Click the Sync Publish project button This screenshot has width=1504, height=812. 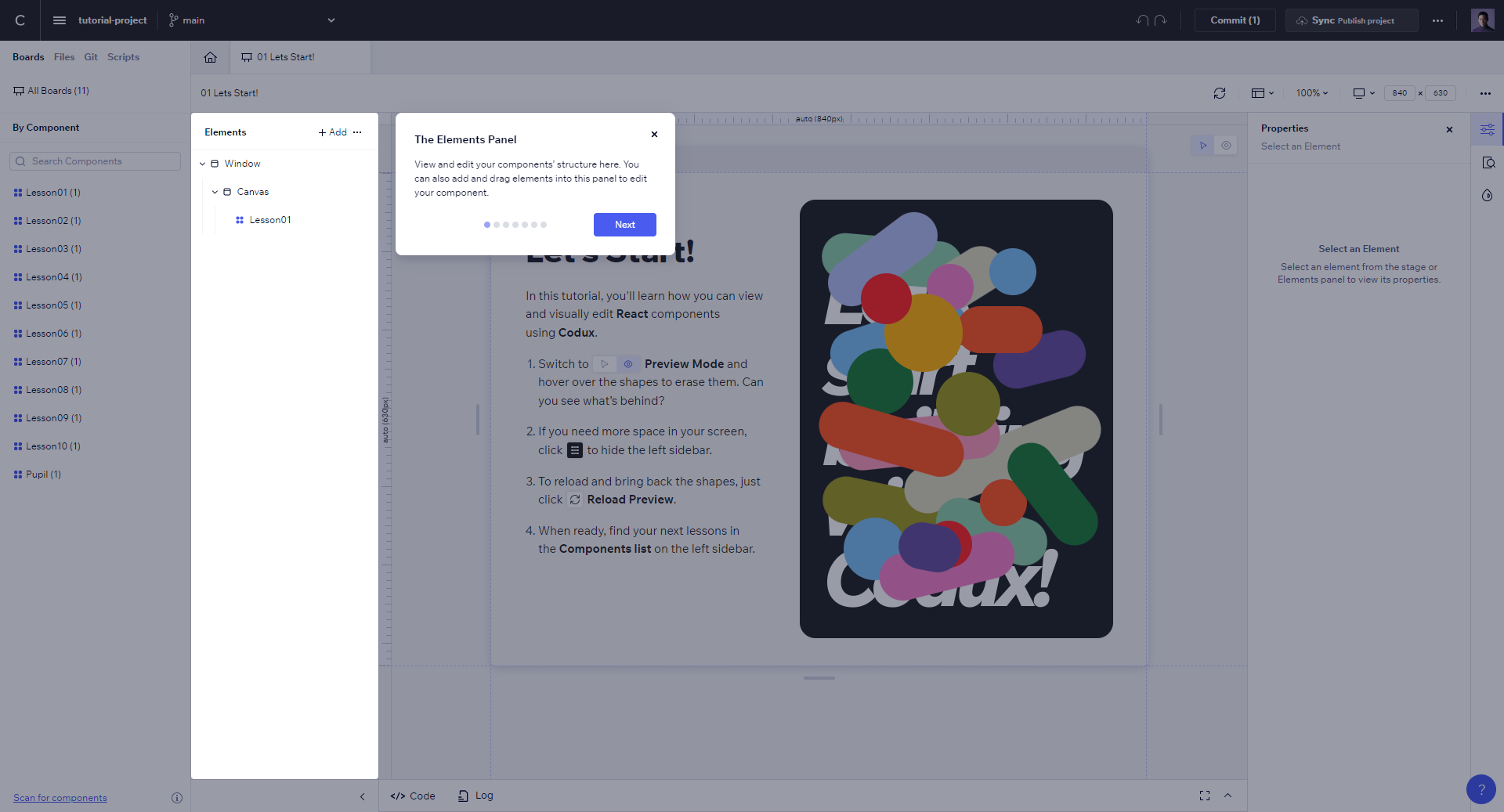[x=1352, y=20]
